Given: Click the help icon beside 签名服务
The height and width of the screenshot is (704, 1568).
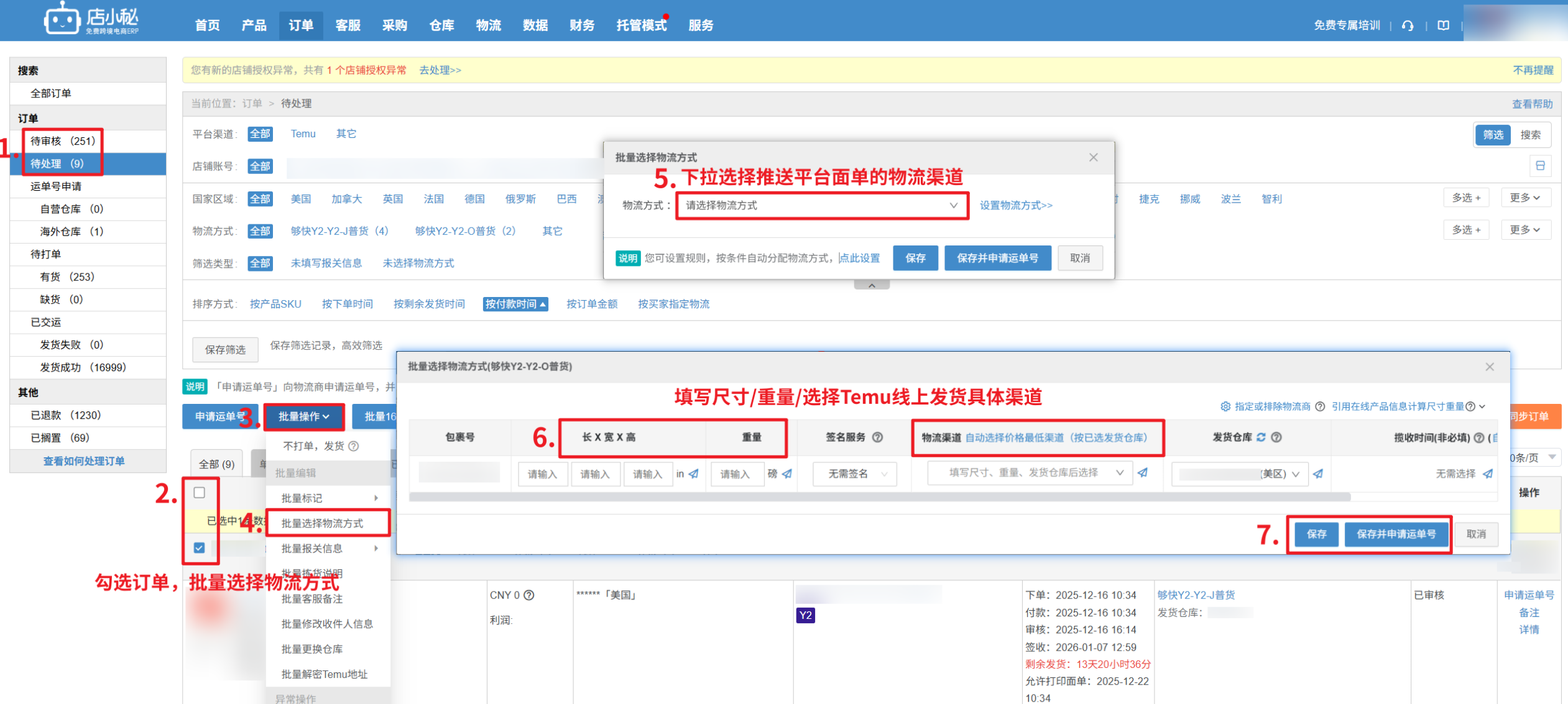Looking at the screenshot, I should tap(877, 437).
